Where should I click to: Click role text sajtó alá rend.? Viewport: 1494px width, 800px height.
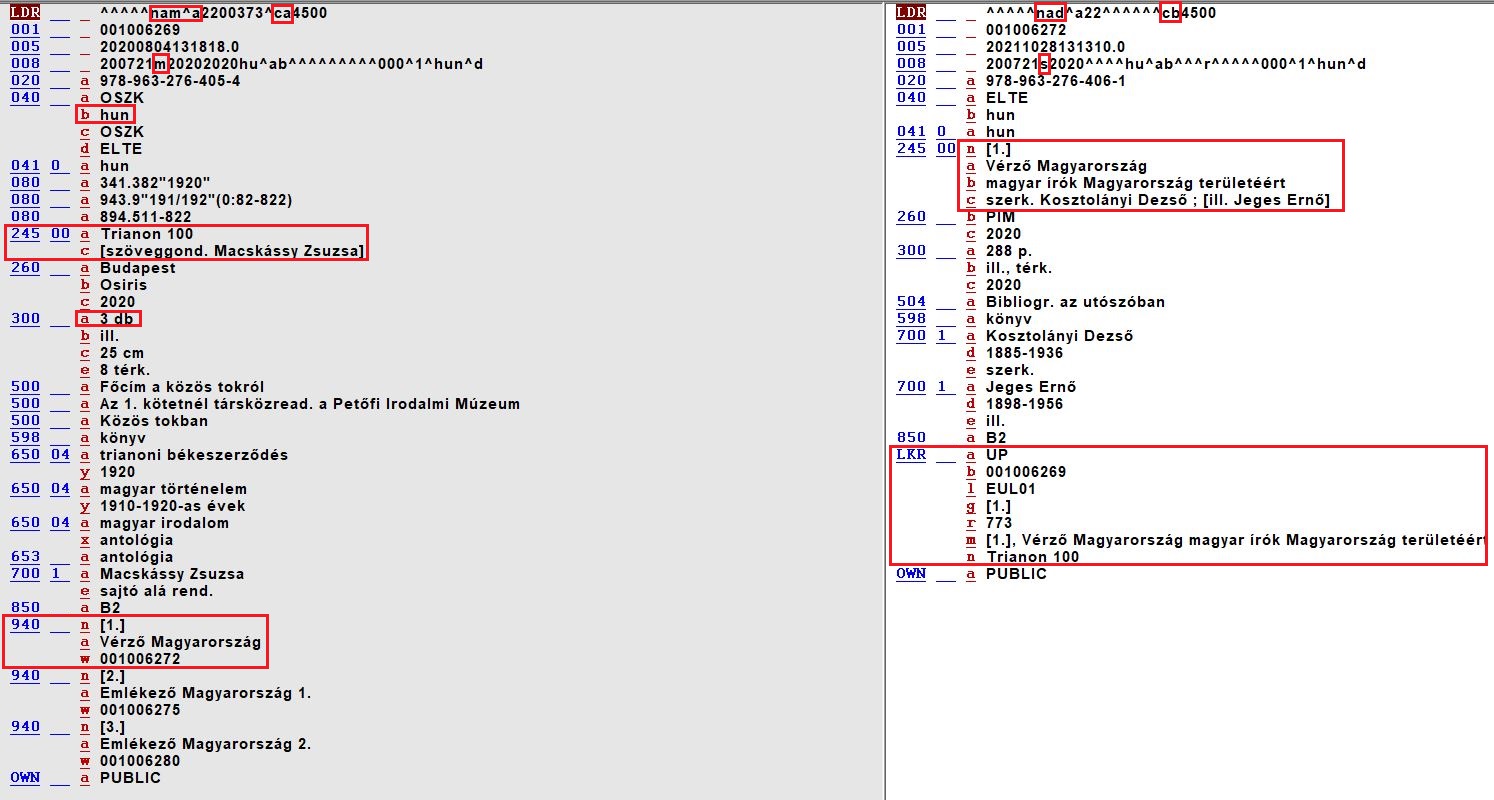coord(157,591)
